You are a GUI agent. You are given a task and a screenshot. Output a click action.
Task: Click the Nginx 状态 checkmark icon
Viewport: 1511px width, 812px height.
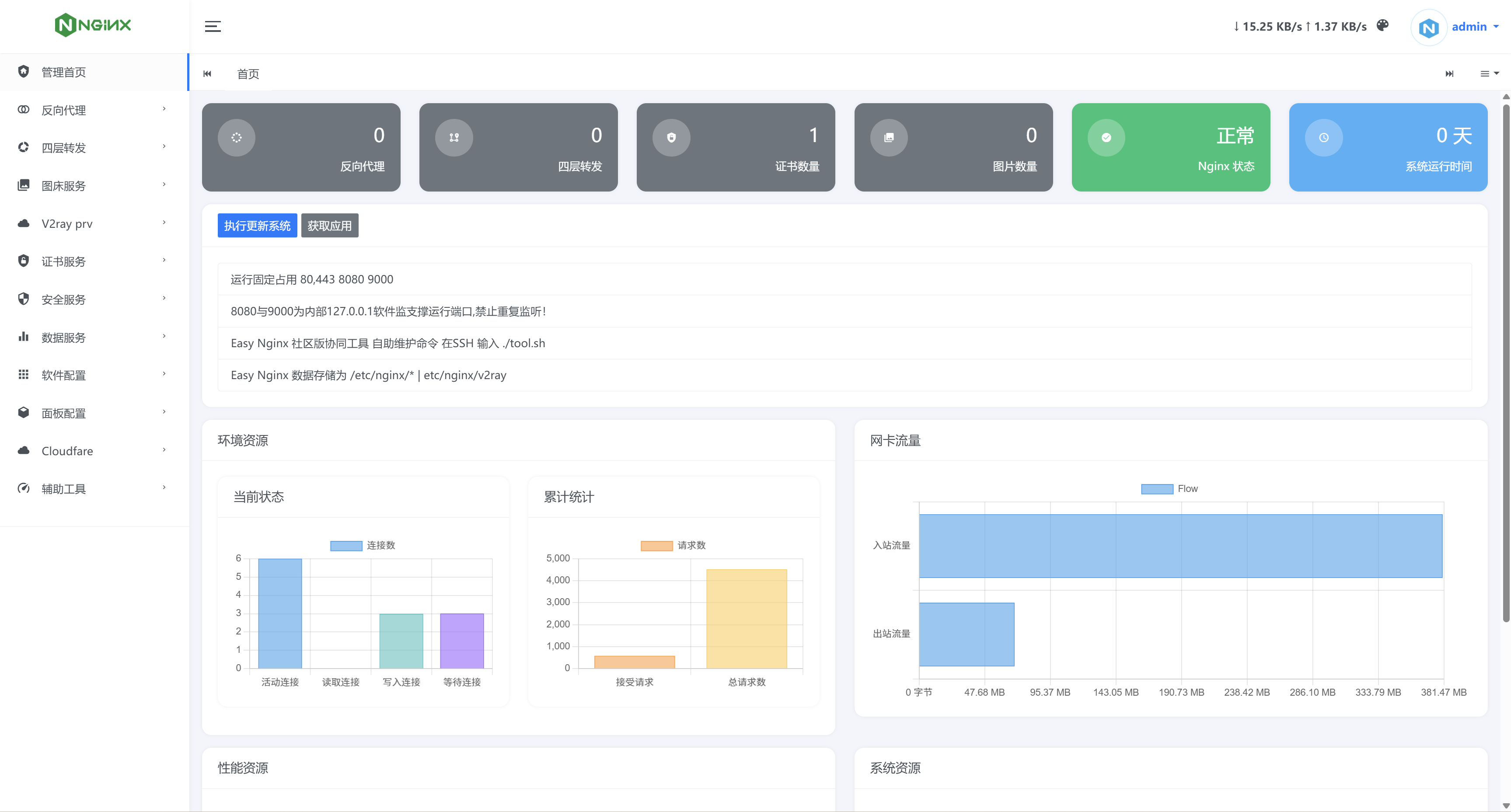pyautogui.click(x=1106, y=138)
